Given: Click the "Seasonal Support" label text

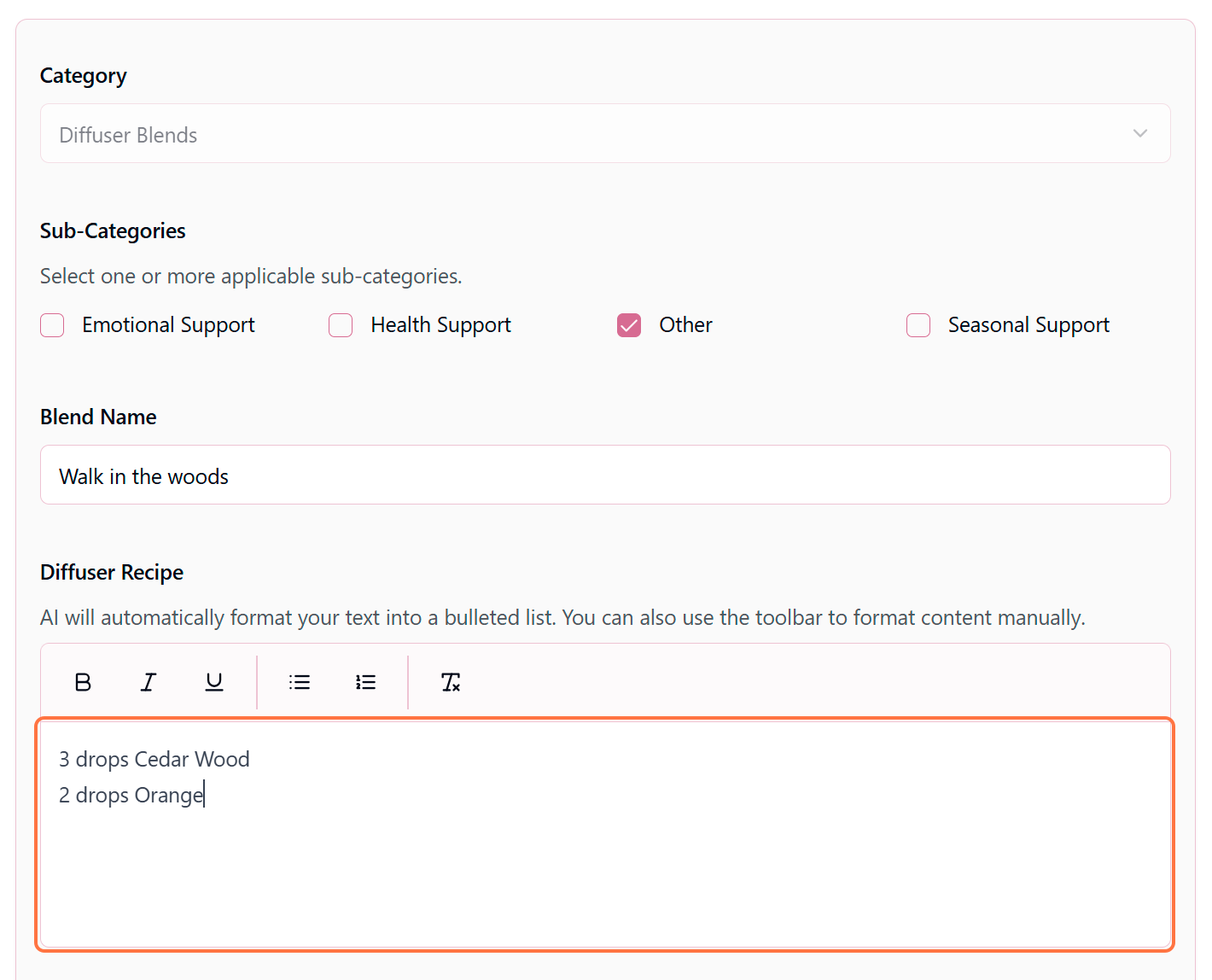Looking at the screenshot, I should 1028,325.
